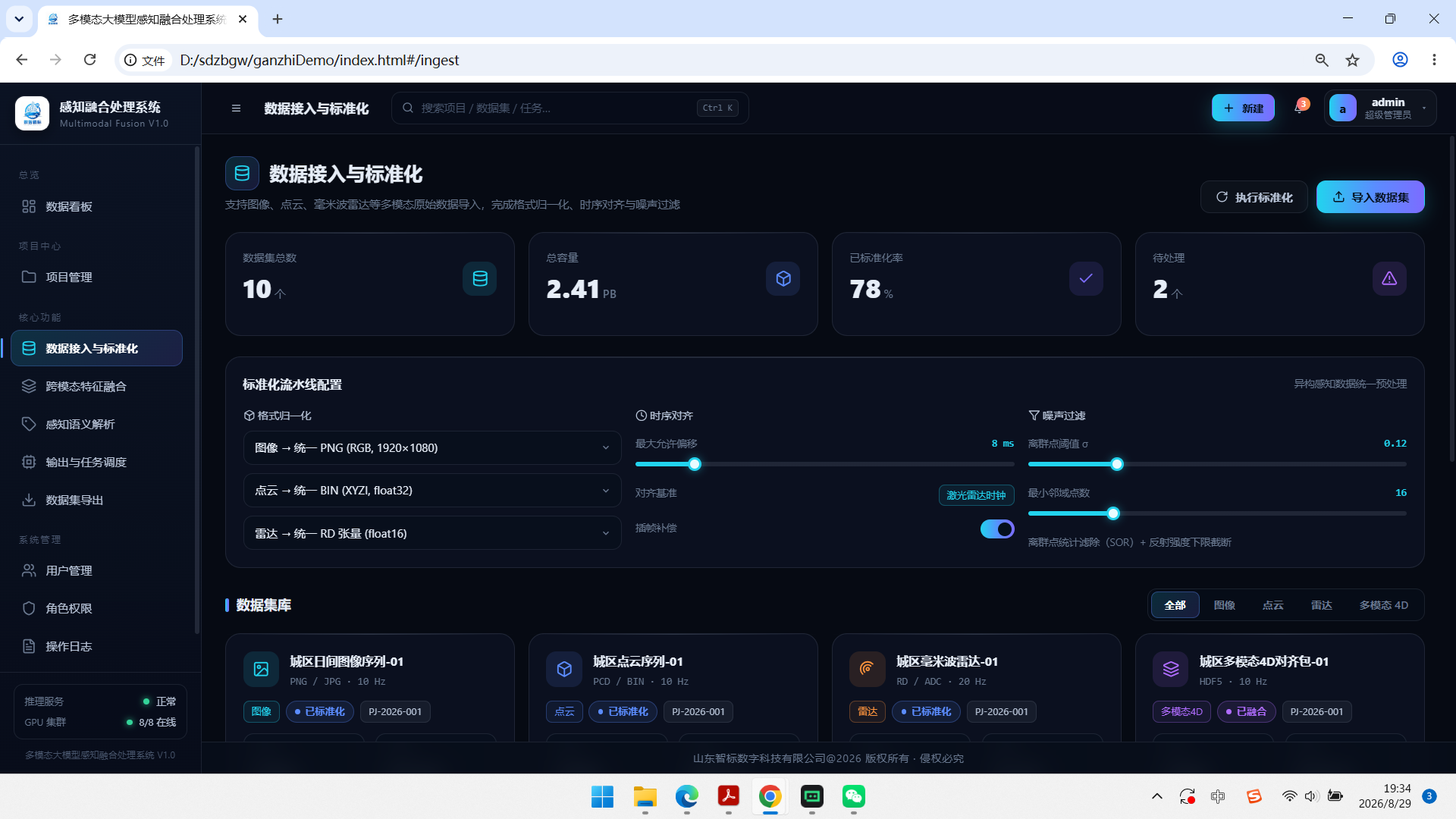Click 已融合 tag on 城区多模态4D对齐包-01

click(x=1245, y=712)
